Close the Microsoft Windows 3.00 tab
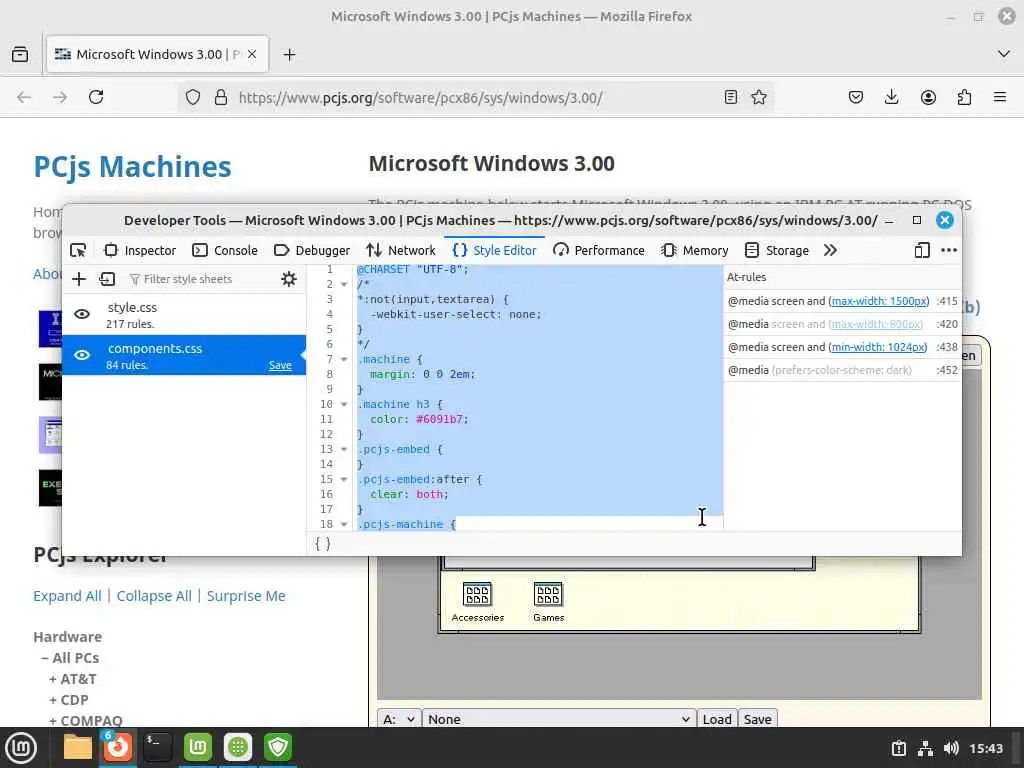 [x=252, y=55]
